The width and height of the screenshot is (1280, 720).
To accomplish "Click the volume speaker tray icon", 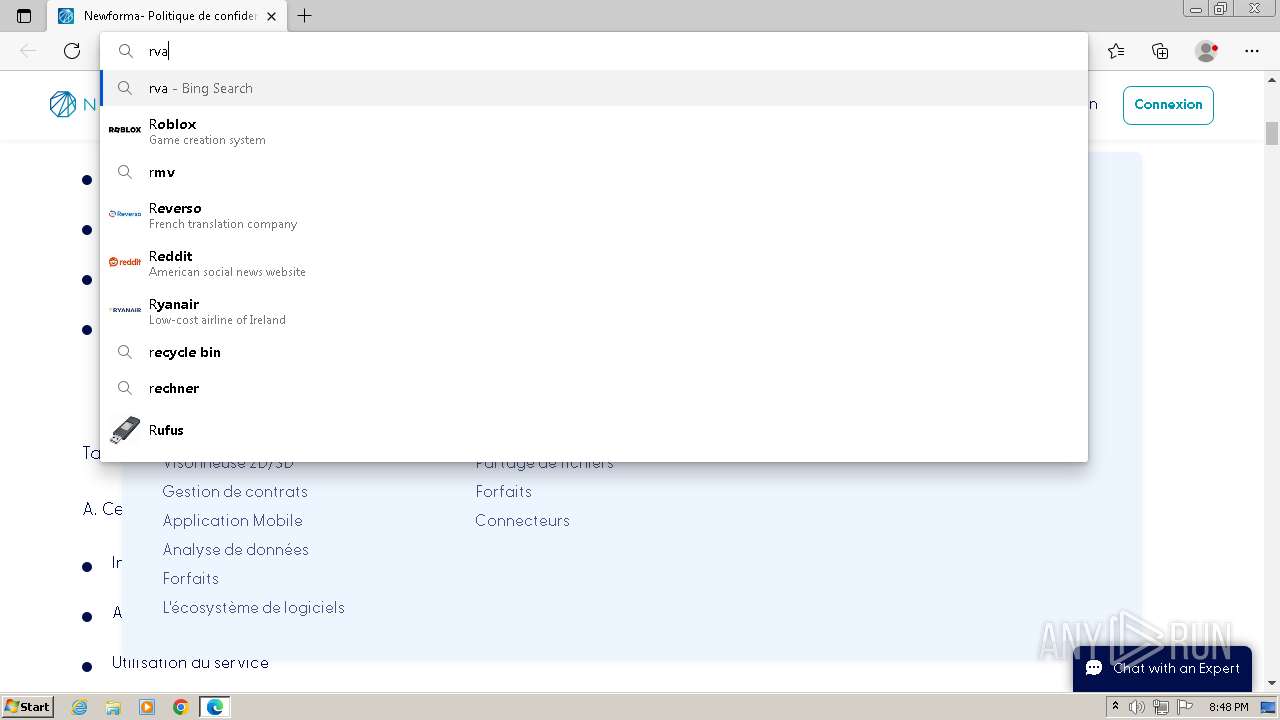I will [1137, 707].
